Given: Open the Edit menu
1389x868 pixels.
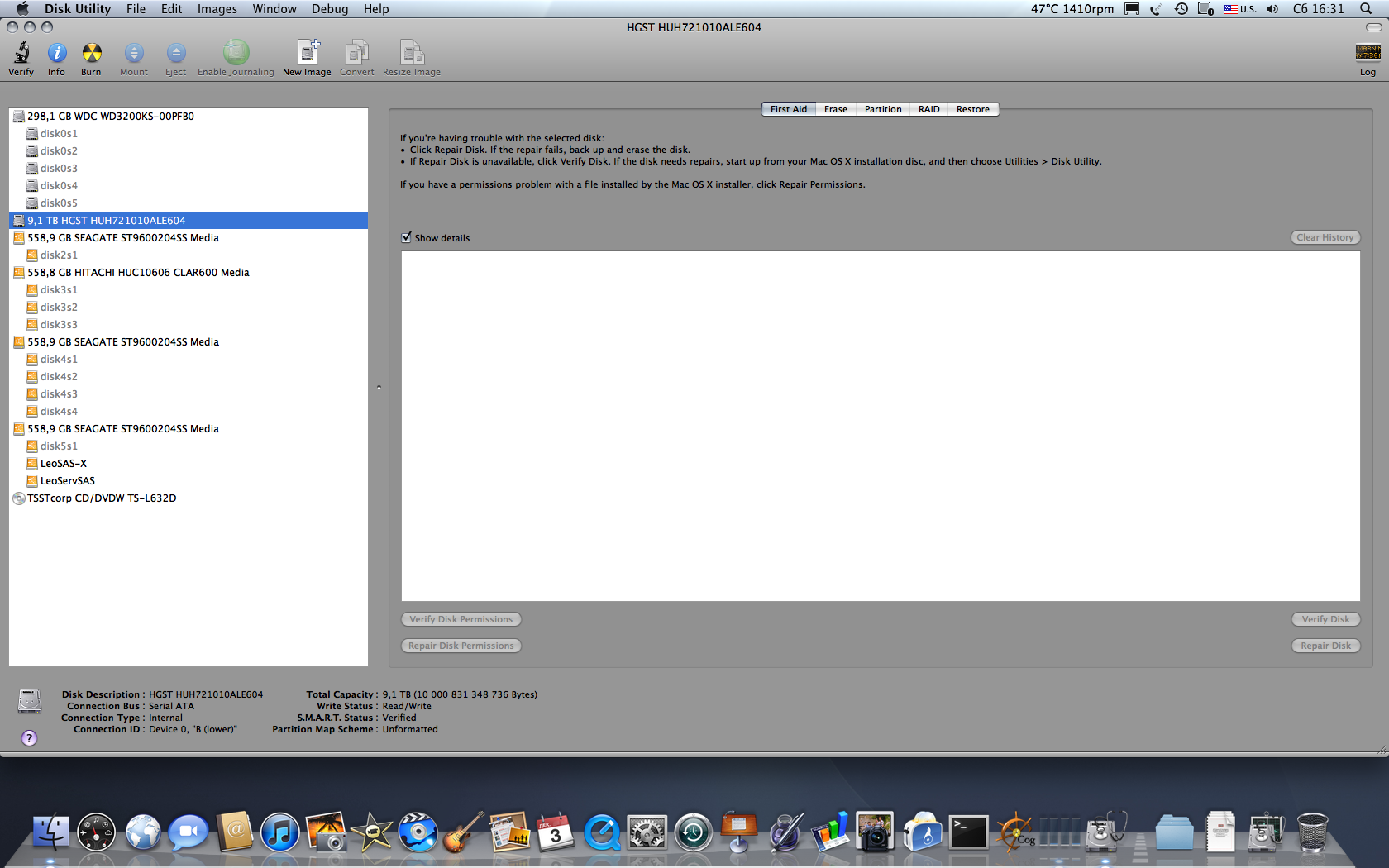Looking at the screenshot, I should [171, 9].
